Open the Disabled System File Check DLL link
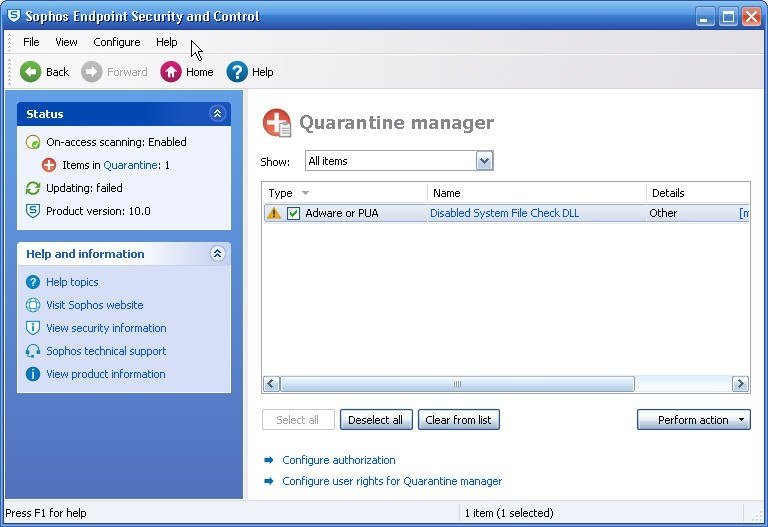Image resolution: width=768 pixels, height=527 pixels. [x=504, y=213]
